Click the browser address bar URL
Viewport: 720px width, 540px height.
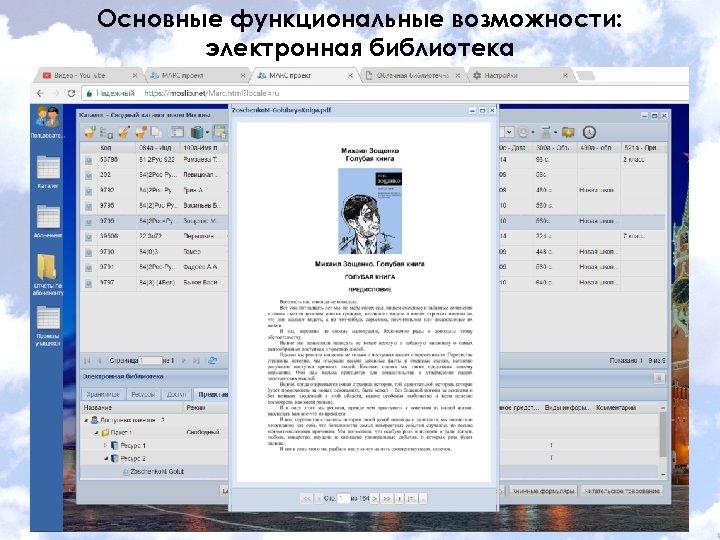pos(211,93)
